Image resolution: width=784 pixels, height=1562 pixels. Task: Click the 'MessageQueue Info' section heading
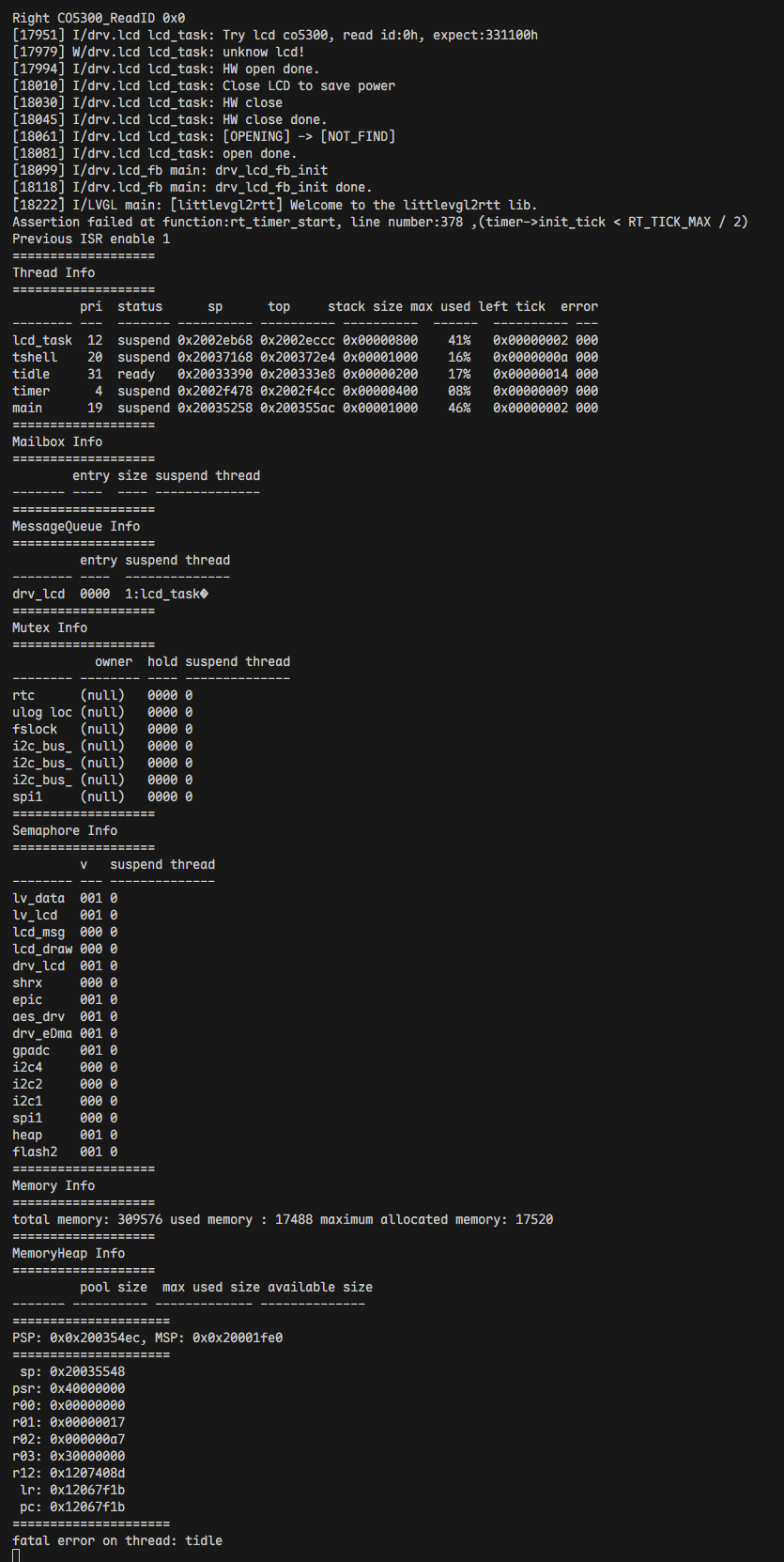point(76,526)
